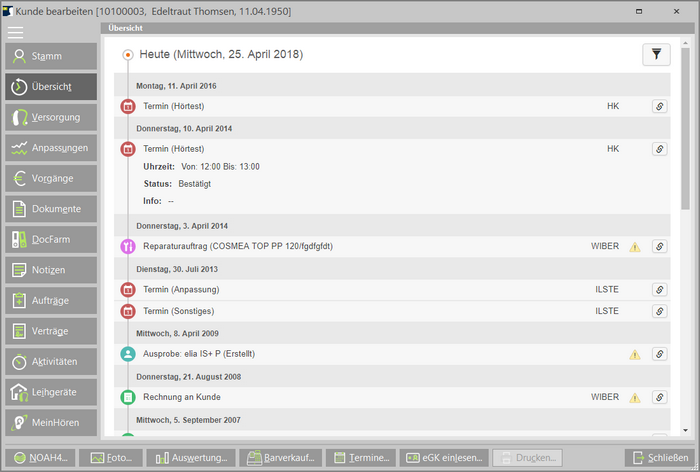This screenshot has width=700, height=472.
Task: Switch to the Versorgung section
Action: pyautogui.click(x=51, y=117)
